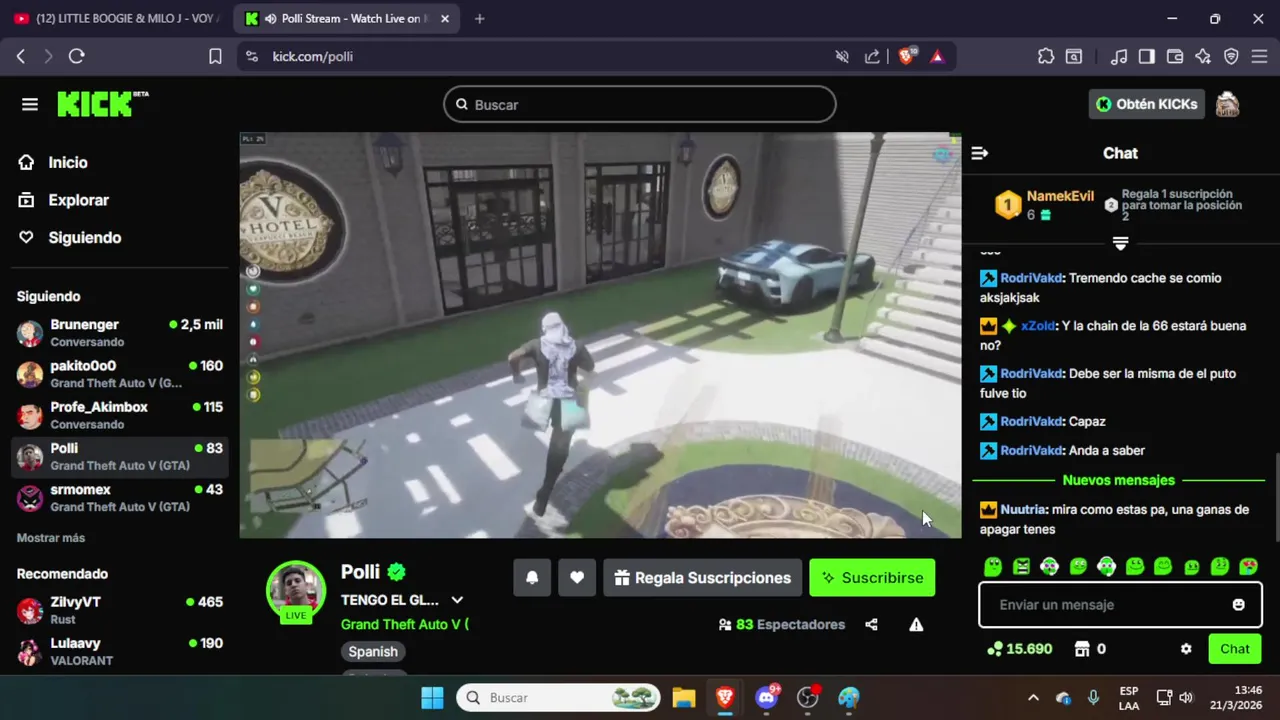
Task: Click NamekEvil in the chat leaderboard
Action: [x=1060, y=196]
